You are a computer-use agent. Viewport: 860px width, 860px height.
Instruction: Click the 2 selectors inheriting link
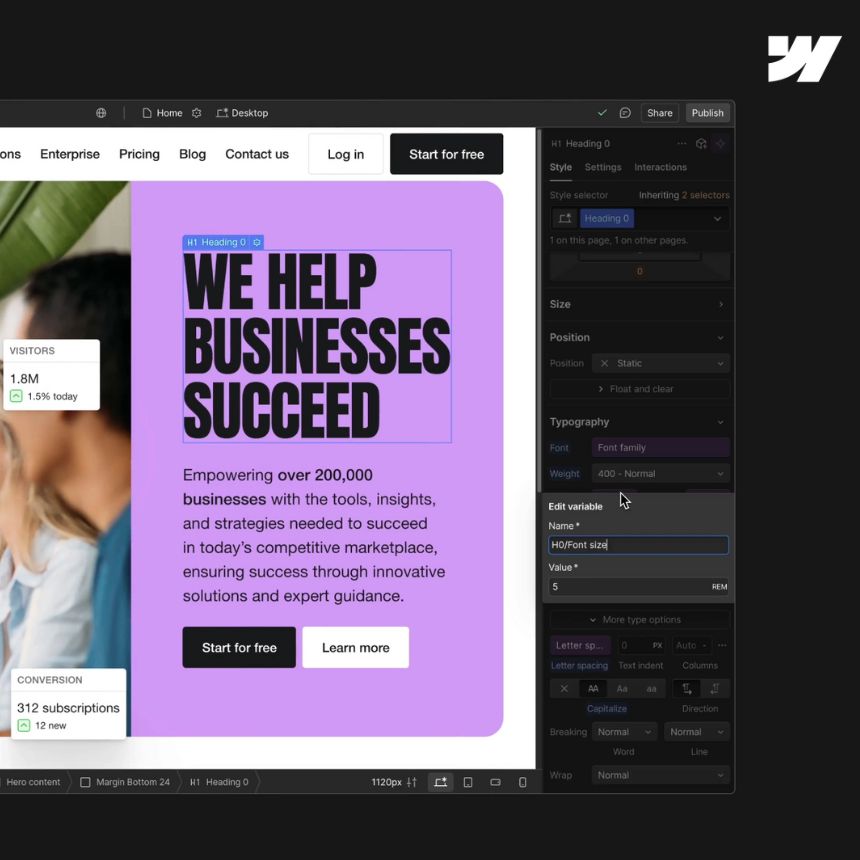click(705, 195)
